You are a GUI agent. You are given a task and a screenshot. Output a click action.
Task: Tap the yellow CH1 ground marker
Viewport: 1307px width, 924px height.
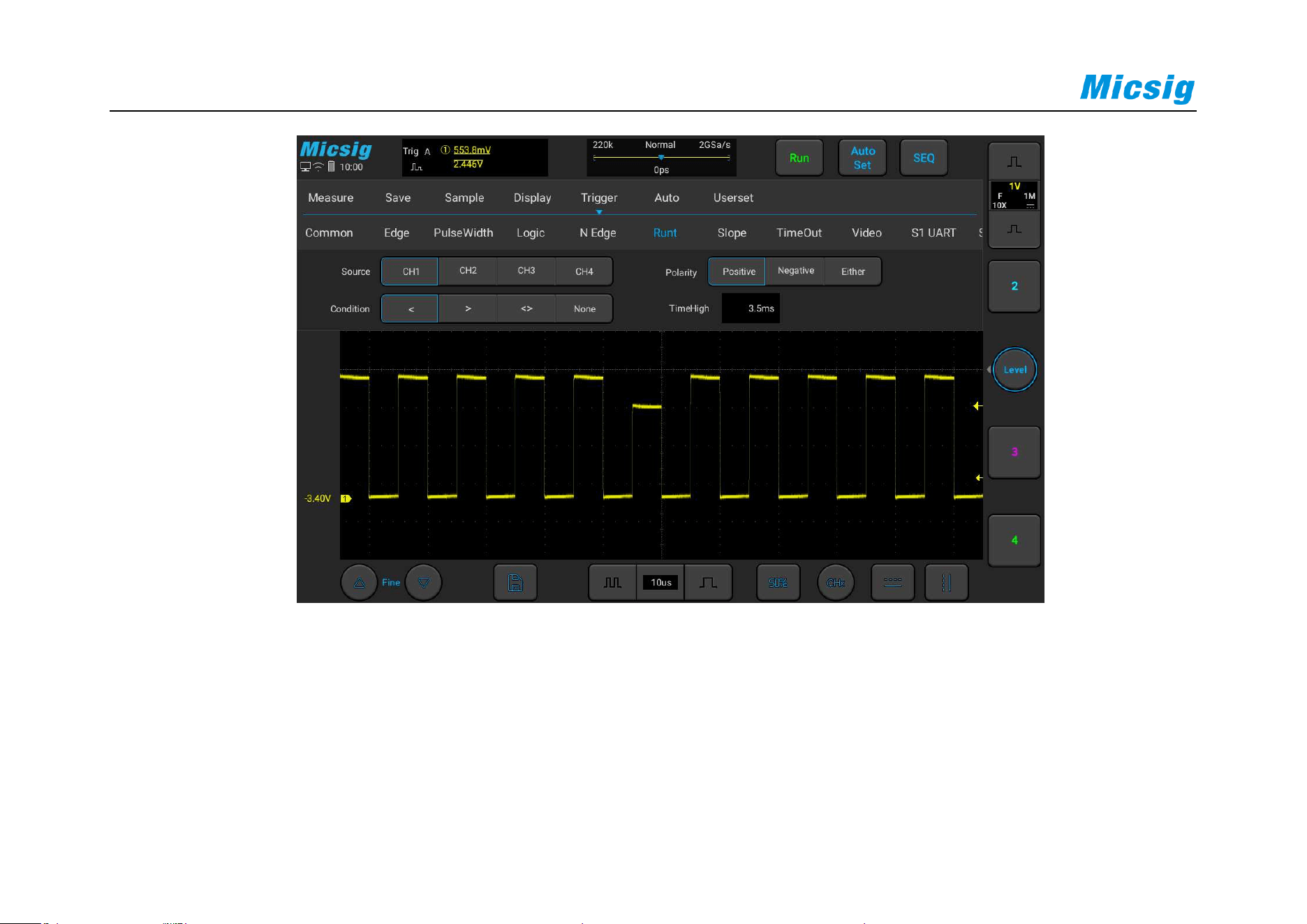tap(346, 498)
